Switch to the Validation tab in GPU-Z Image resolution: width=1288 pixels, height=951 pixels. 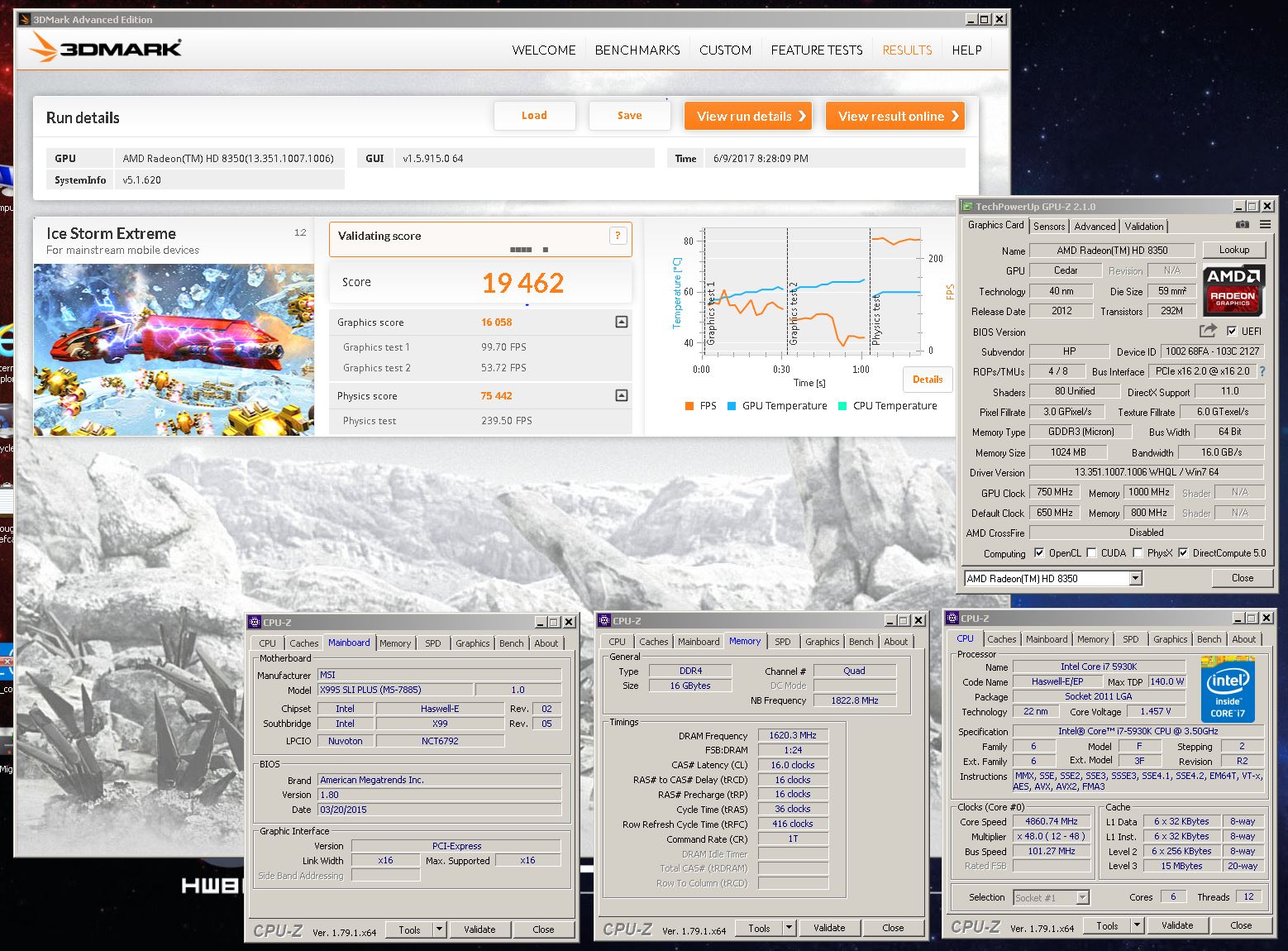[x=1143, y=226]
